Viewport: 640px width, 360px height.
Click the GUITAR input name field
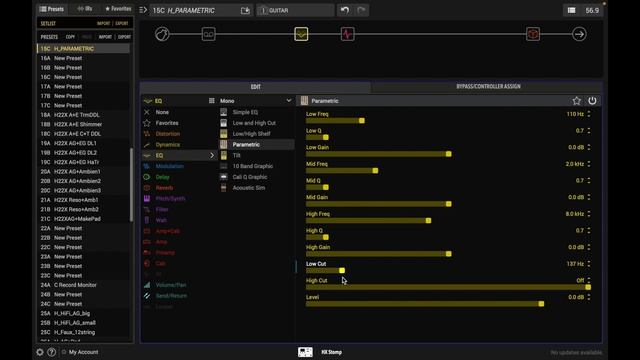tap(295, 11)
